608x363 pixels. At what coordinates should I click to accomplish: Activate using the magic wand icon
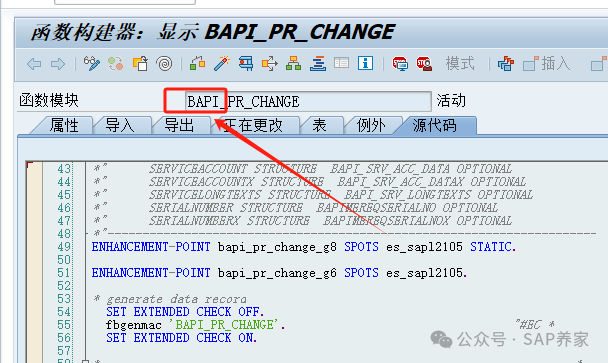(222, 64)
